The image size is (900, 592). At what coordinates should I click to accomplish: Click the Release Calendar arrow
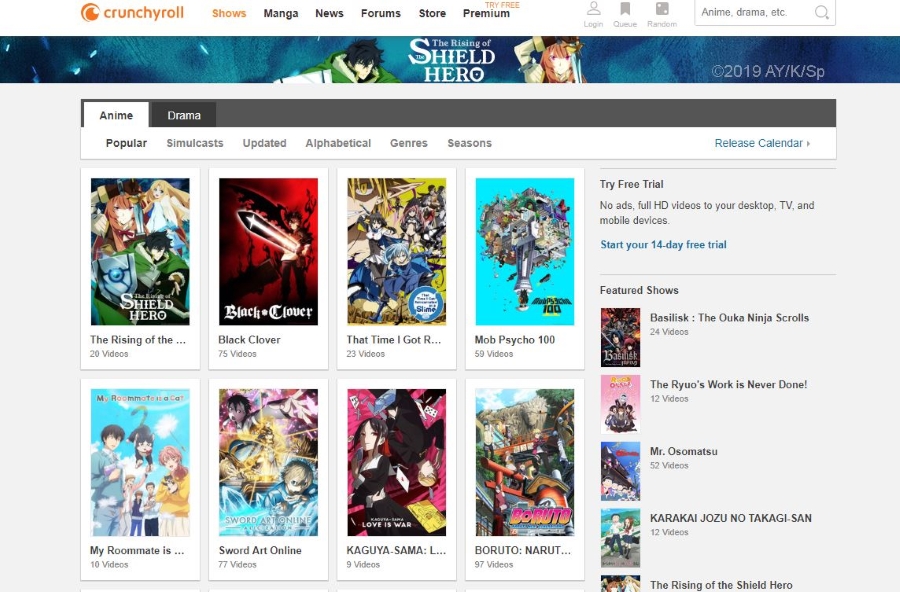[x=808, y=144]
